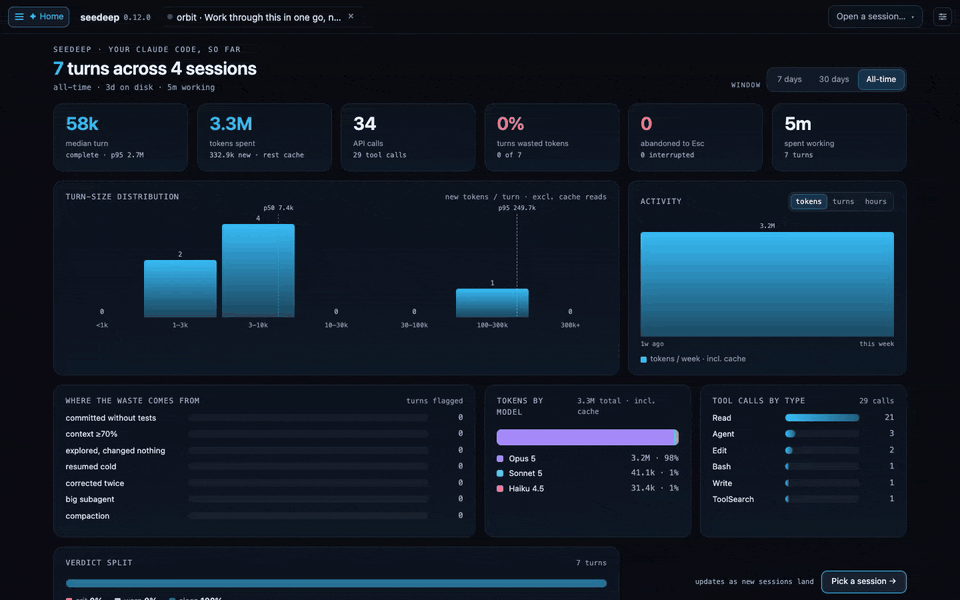
Task: Click the 100–300k histogram bar
Action: (492, 303)
